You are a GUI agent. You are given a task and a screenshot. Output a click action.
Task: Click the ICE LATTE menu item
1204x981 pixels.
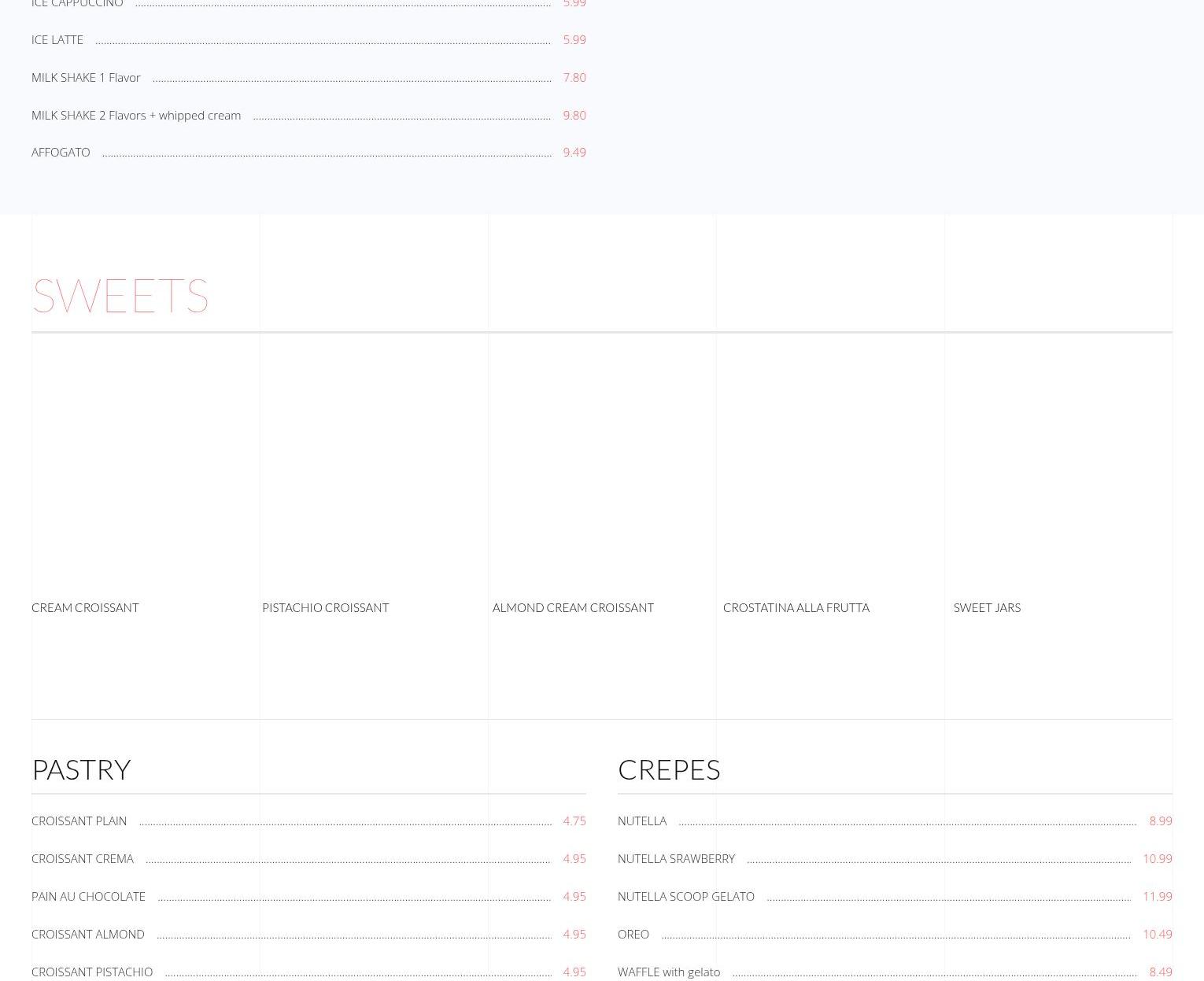tap(57, 39)
